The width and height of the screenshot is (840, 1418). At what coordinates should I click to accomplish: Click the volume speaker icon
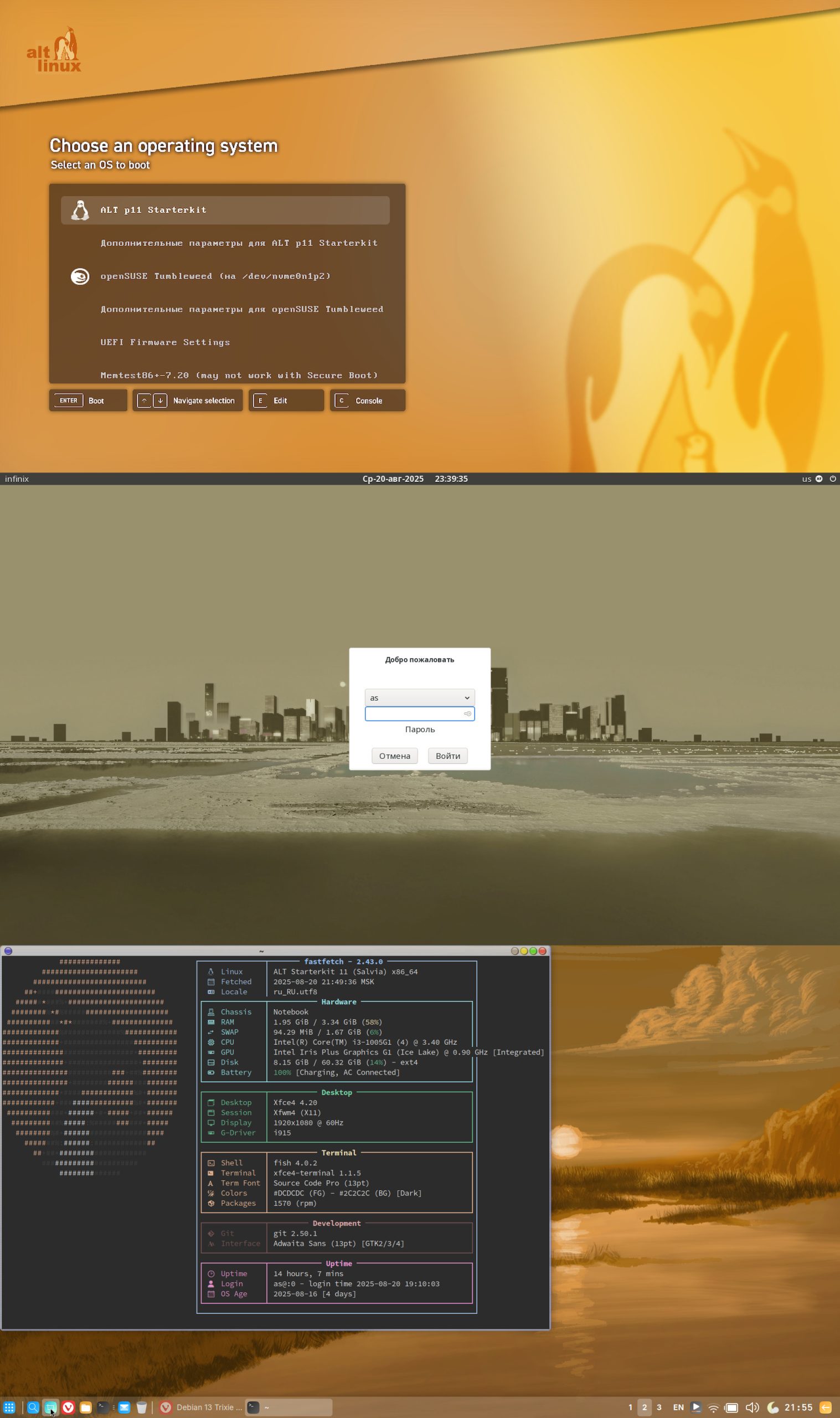tap(752, 1407)
